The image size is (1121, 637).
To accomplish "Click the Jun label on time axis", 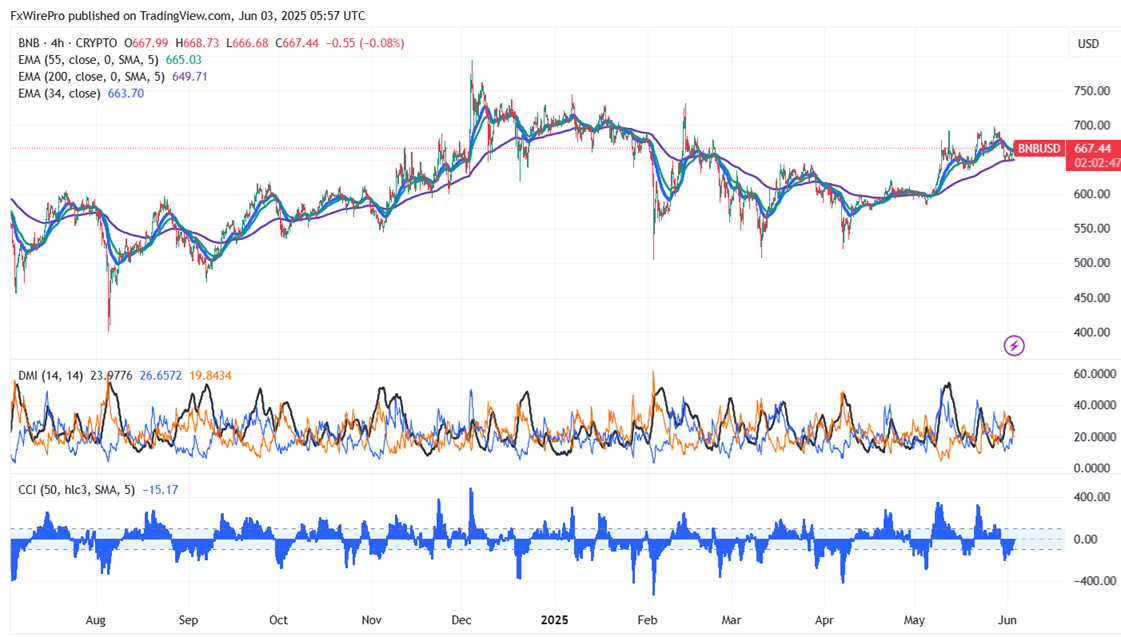I will (x=1007, y=620).
